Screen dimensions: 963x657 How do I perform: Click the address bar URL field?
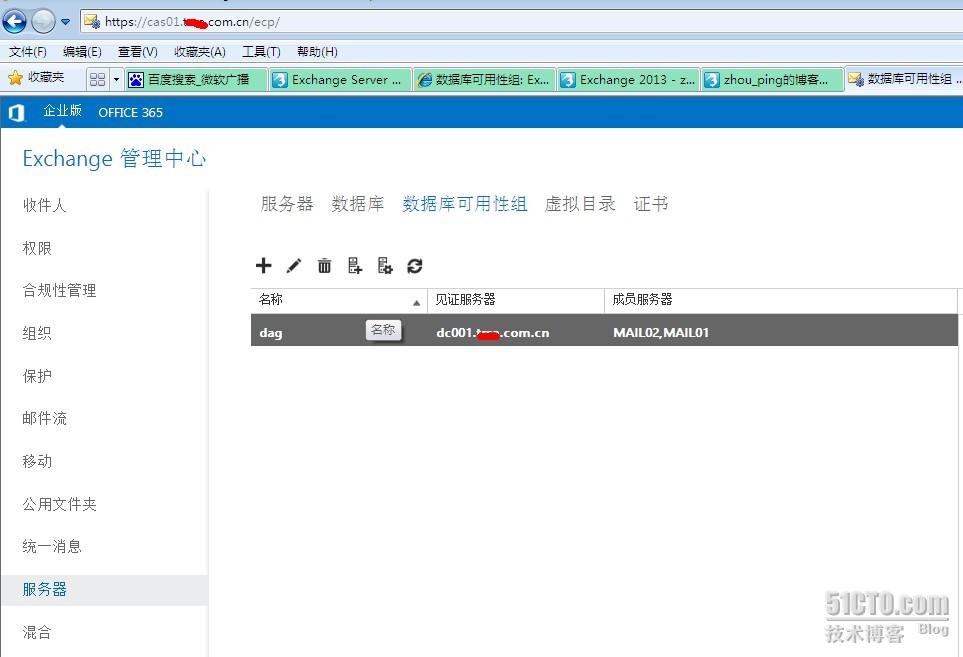point(522,22)
